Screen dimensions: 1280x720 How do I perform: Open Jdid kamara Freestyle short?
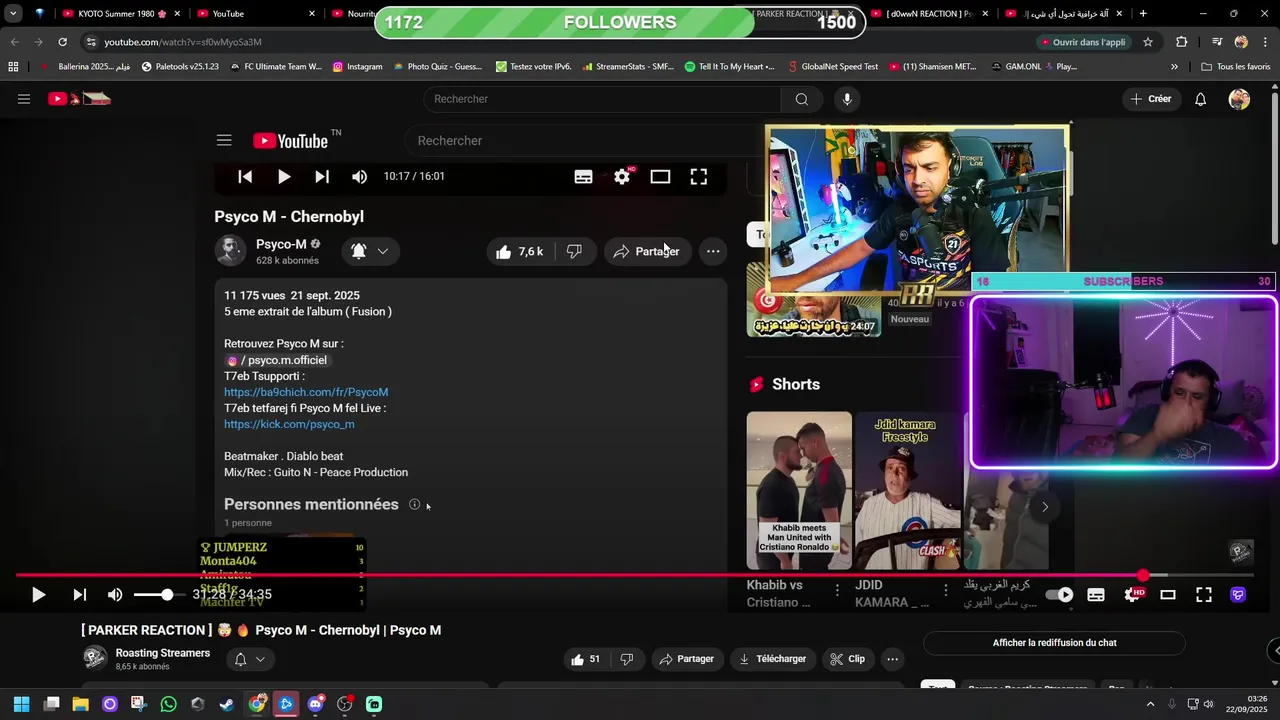click(x=908, y=490)
